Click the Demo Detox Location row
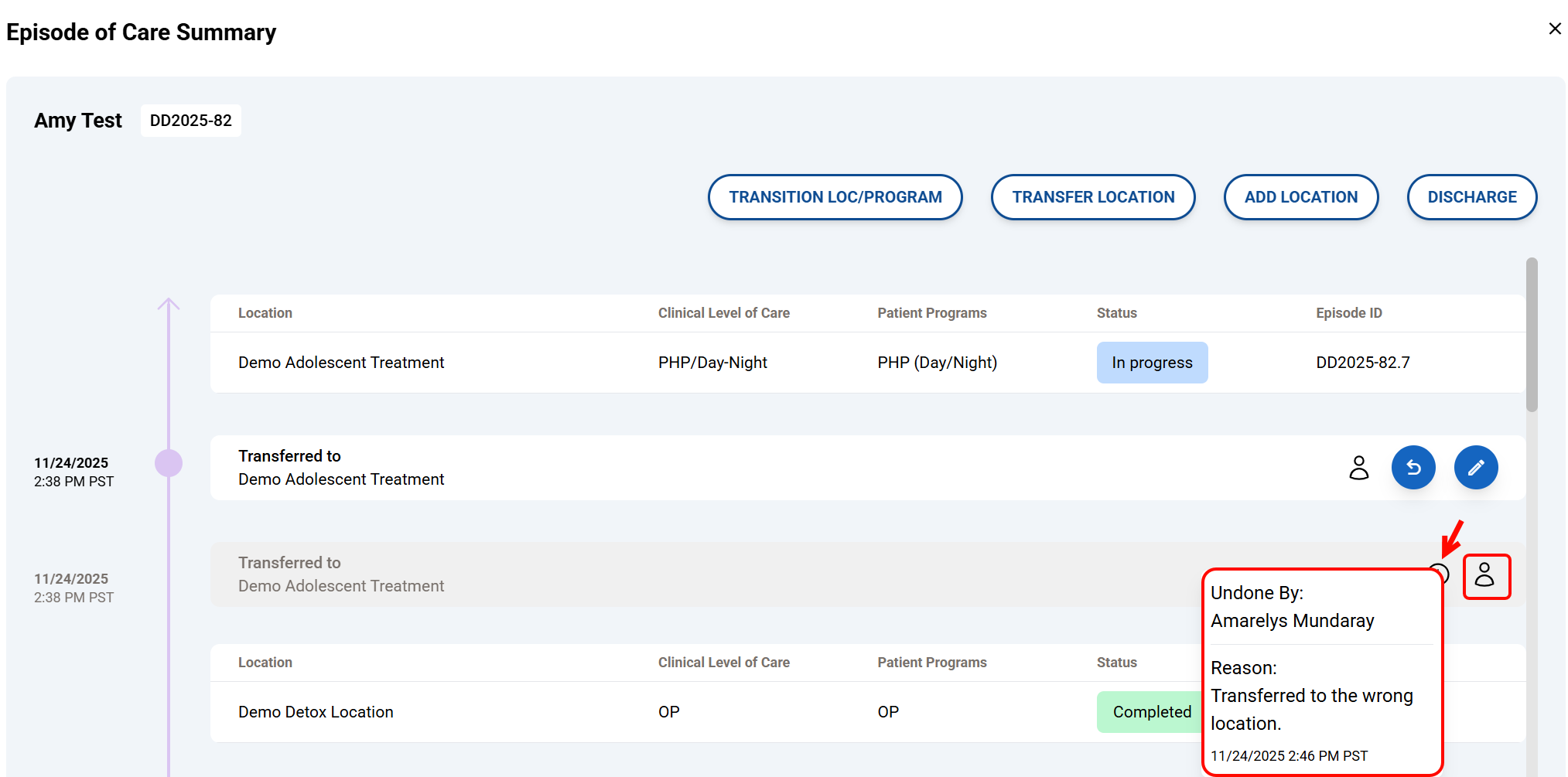 pos(316,712)
